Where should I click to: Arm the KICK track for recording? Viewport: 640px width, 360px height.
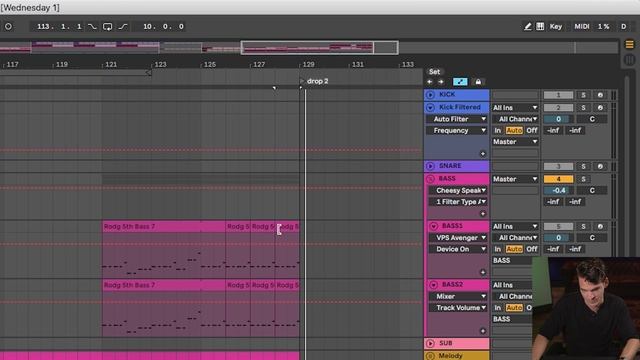600,95
